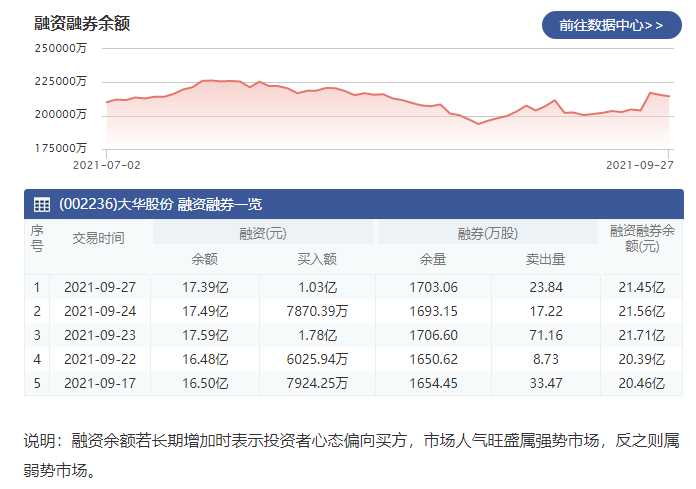Click the table grid icon beside (002236)大华股份
Image resolution: width=696 pixels, height=489 pixels.
click(42, 205)
